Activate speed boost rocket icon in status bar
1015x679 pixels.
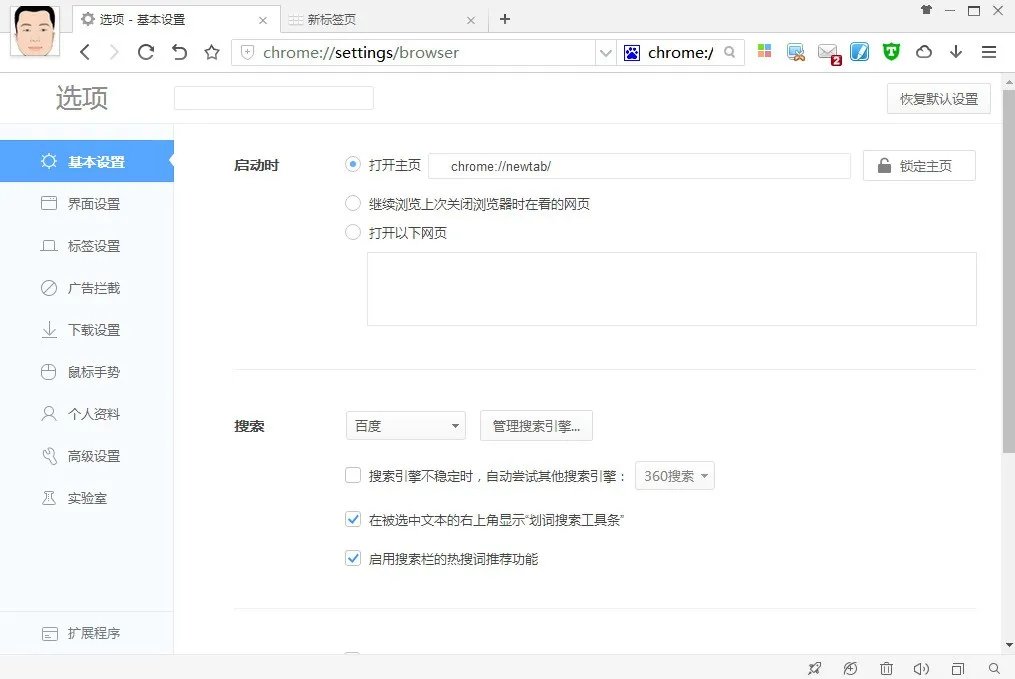pyautogui.click(x=814, y=668)
